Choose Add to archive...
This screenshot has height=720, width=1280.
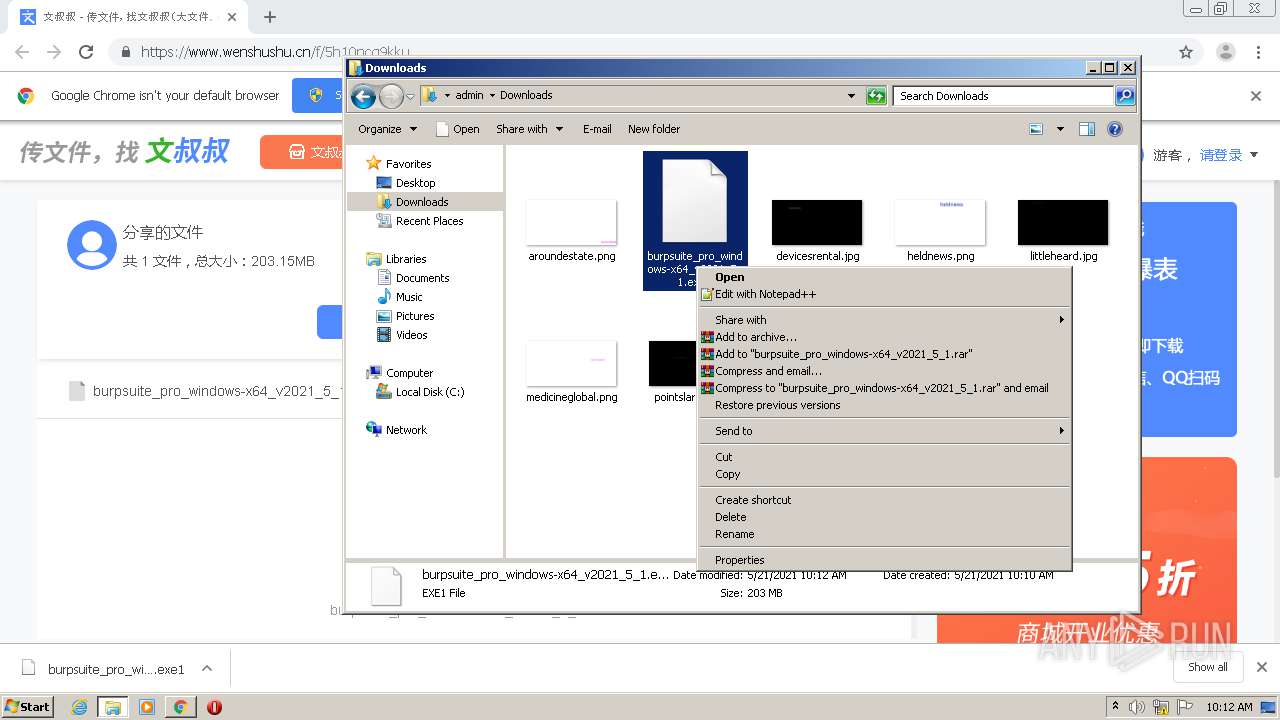coord(884,337)
